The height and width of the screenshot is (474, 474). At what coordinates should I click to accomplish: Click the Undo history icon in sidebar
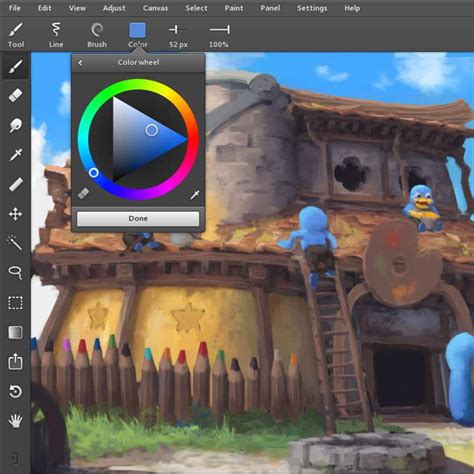pos(15,392)
